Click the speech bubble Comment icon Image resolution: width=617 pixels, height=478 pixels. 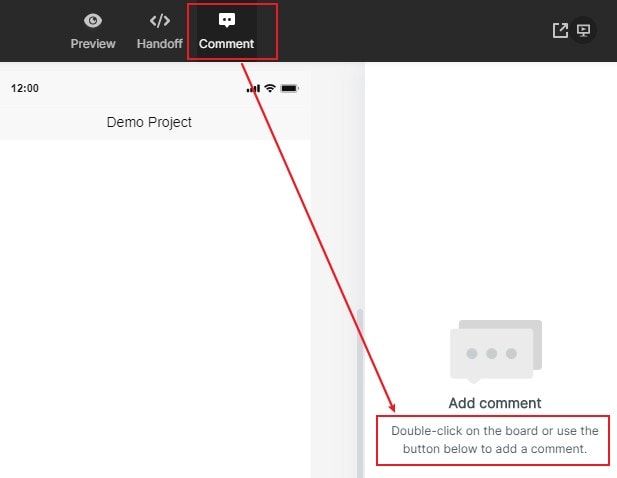[x=227, y=20]
